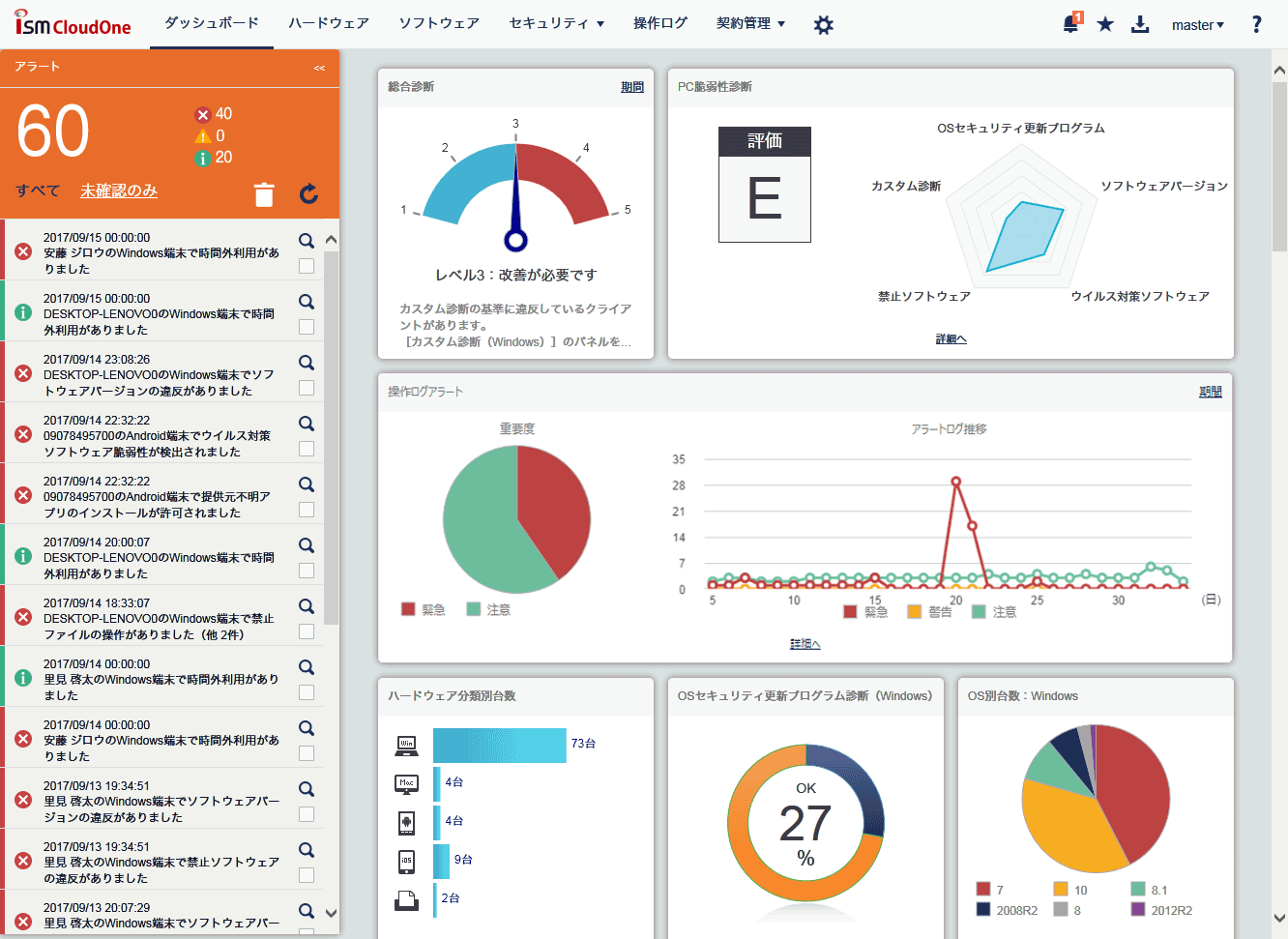Click 期間 link in 操作ログアラート panel
This screenshot has width=1288, height=939.
pyautogui.click(x=1211, y=392)
